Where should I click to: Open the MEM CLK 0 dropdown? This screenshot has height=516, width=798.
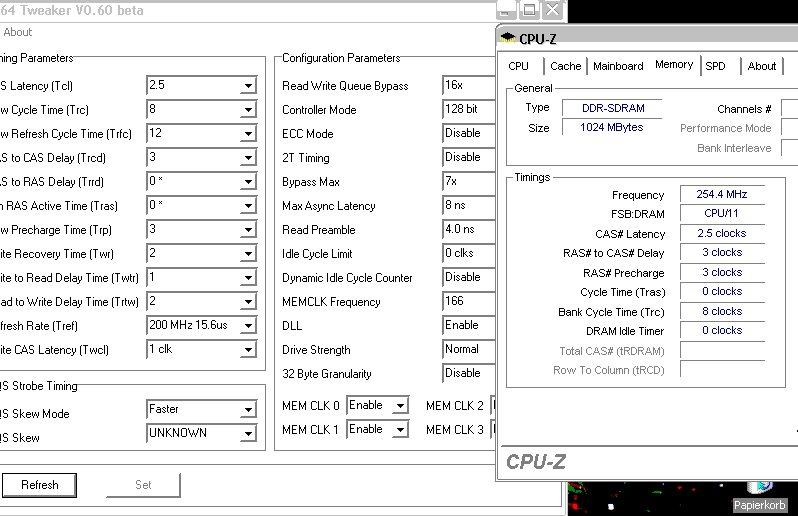click(x=401, y=406)
